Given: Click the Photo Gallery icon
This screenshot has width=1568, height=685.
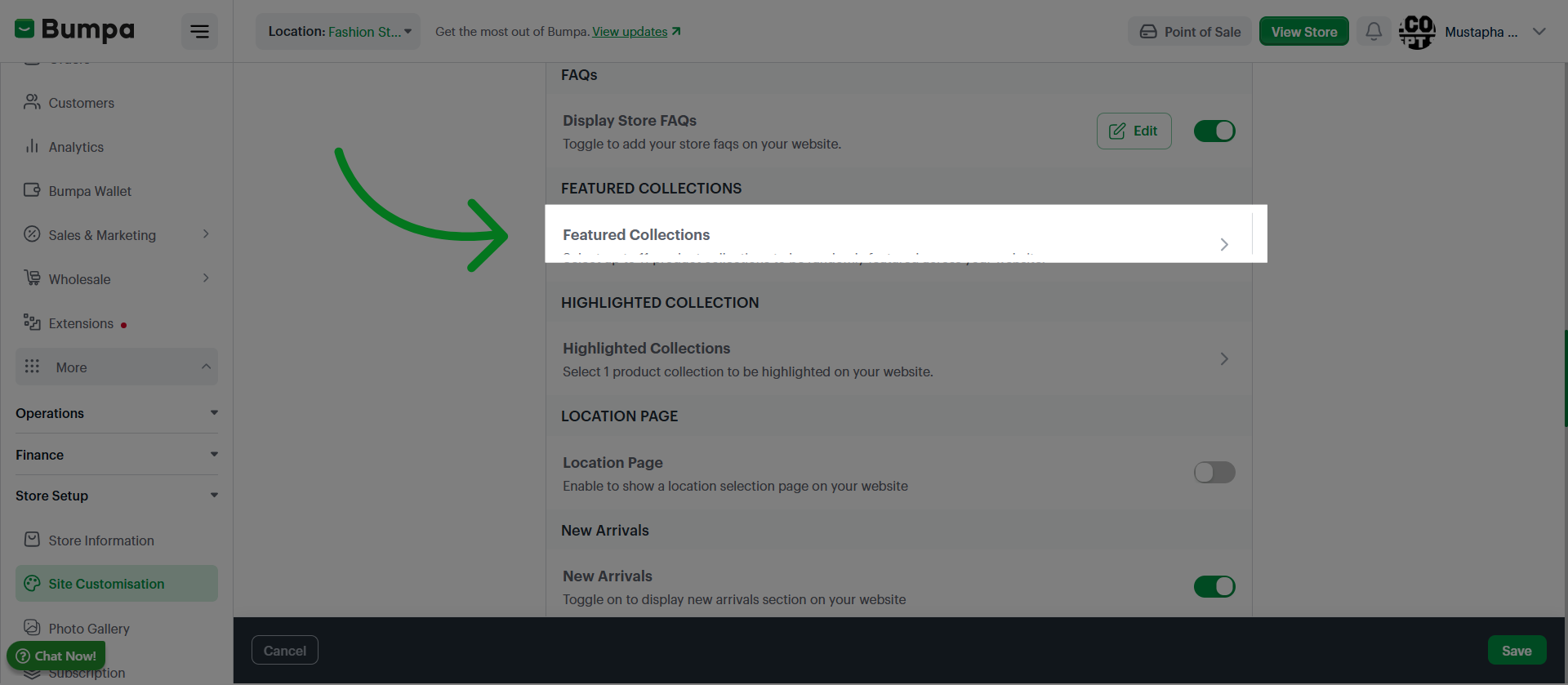Looking at the screenshot, I should click(32, 627).
